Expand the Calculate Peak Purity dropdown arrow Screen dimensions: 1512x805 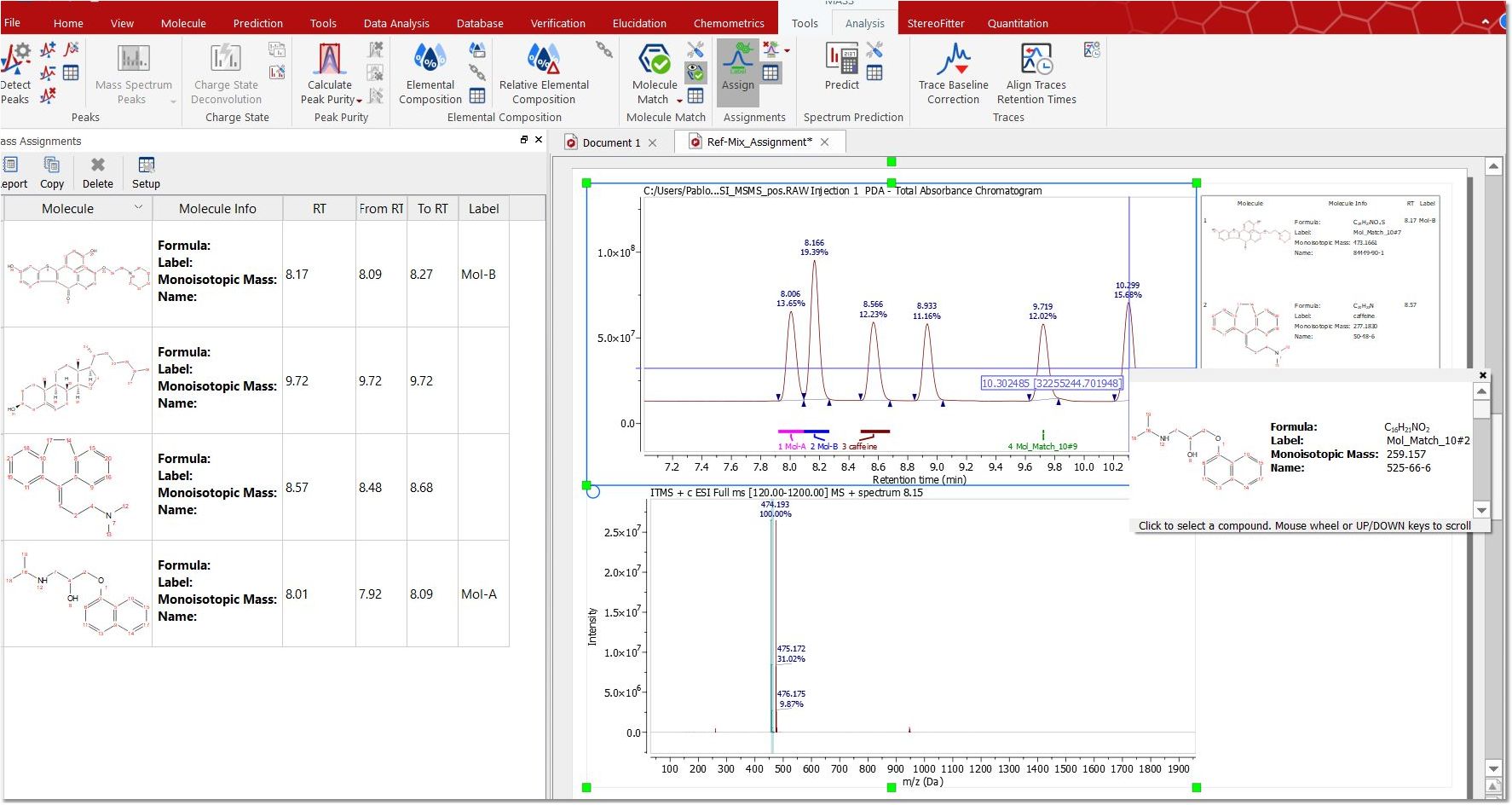click(360, 101)
